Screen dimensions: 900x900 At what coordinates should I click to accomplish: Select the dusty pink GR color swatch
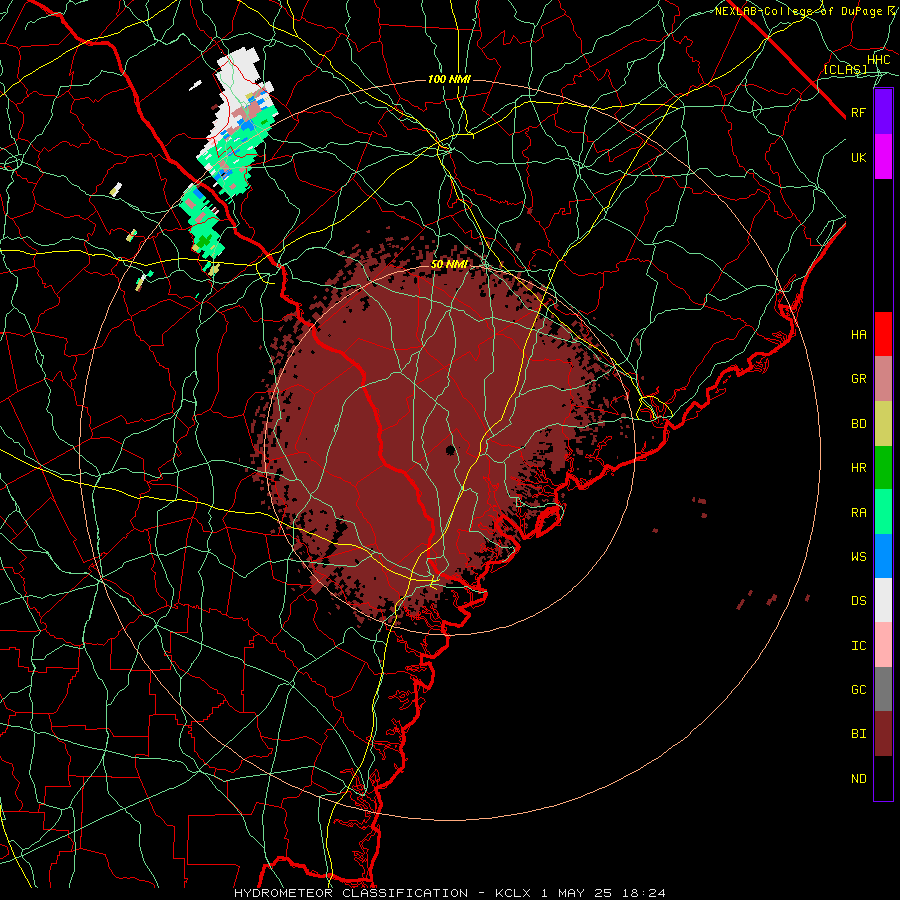pyautogui.click(x=883, y=379)
